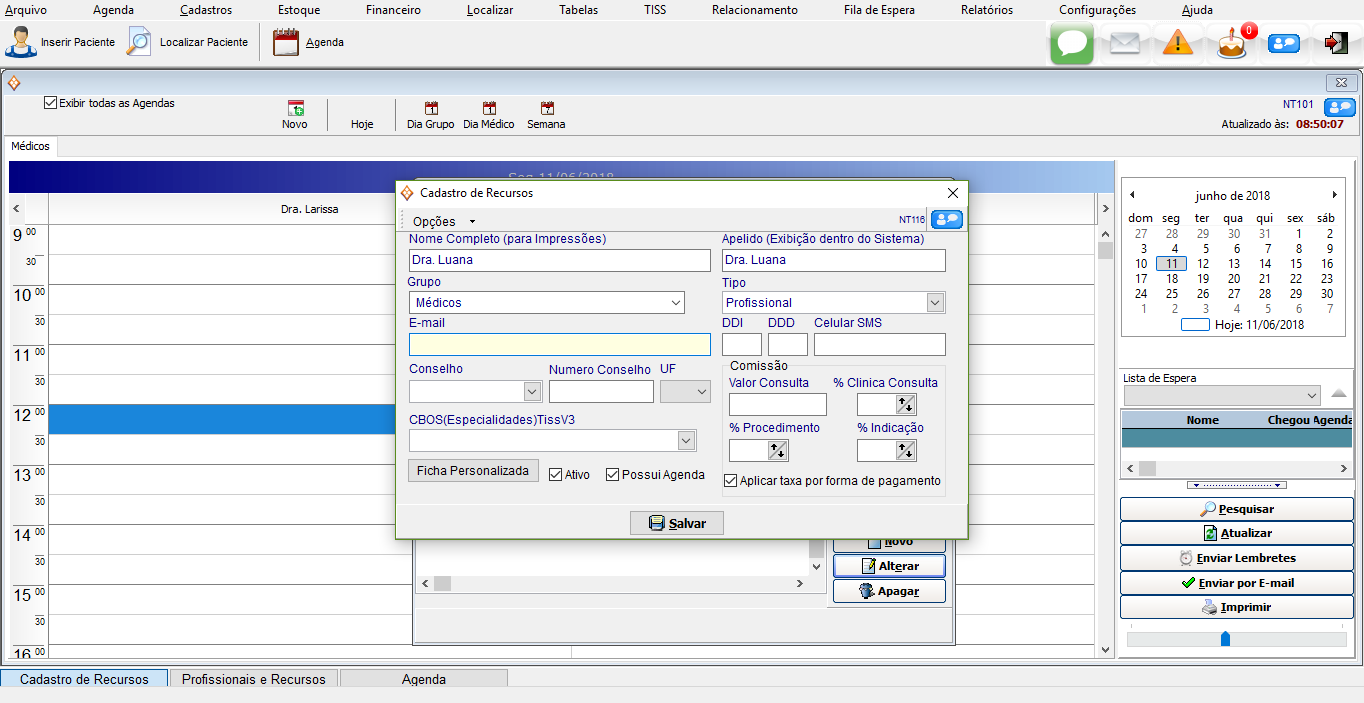Image resolution: width=1364 pixels, height=703 pixels.
Task: Open the green chat bubble icon
Action: coord(1071,44)
